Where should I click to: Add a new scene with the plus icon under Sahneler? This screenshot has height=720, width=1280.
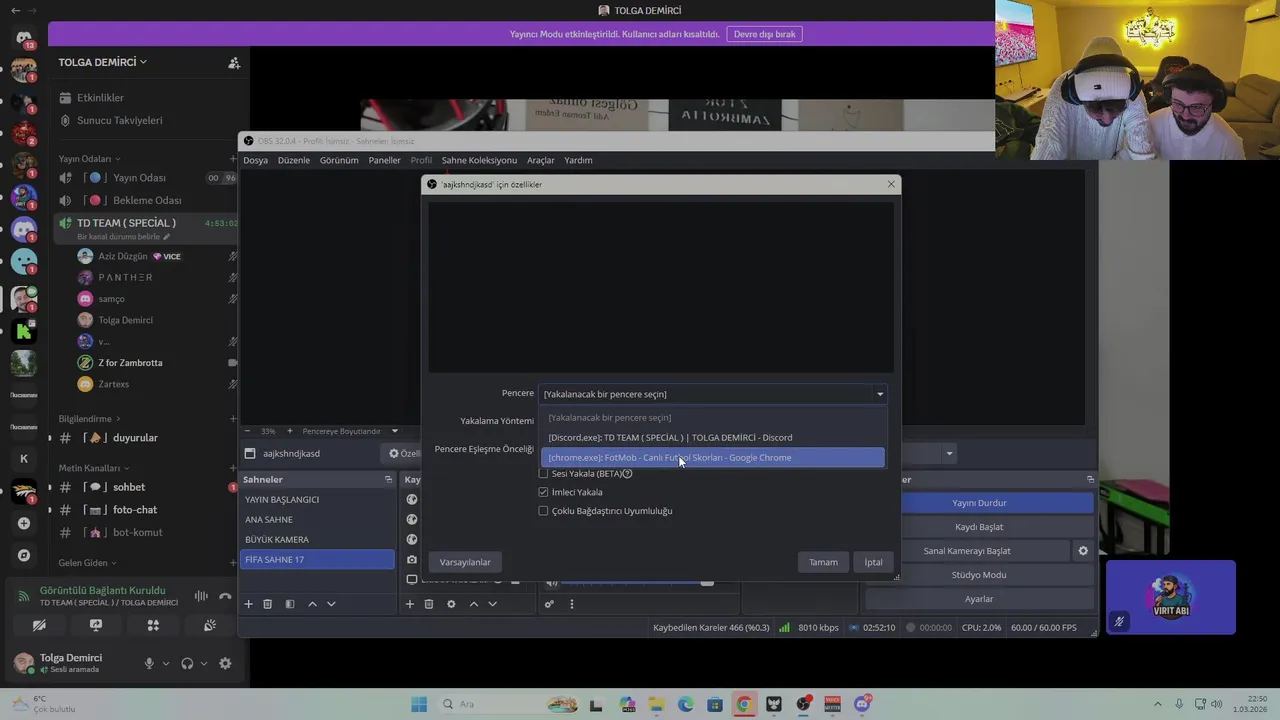coord(249,604)
